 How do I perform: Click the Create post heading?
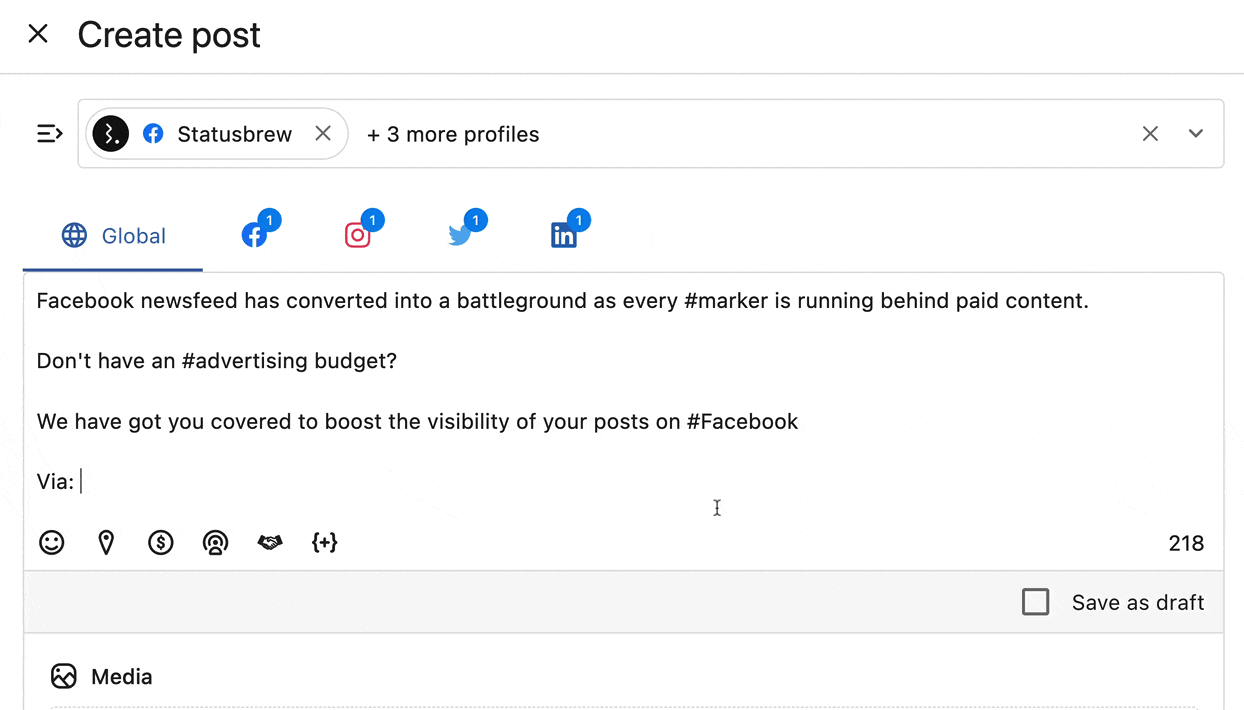point(169,35)
